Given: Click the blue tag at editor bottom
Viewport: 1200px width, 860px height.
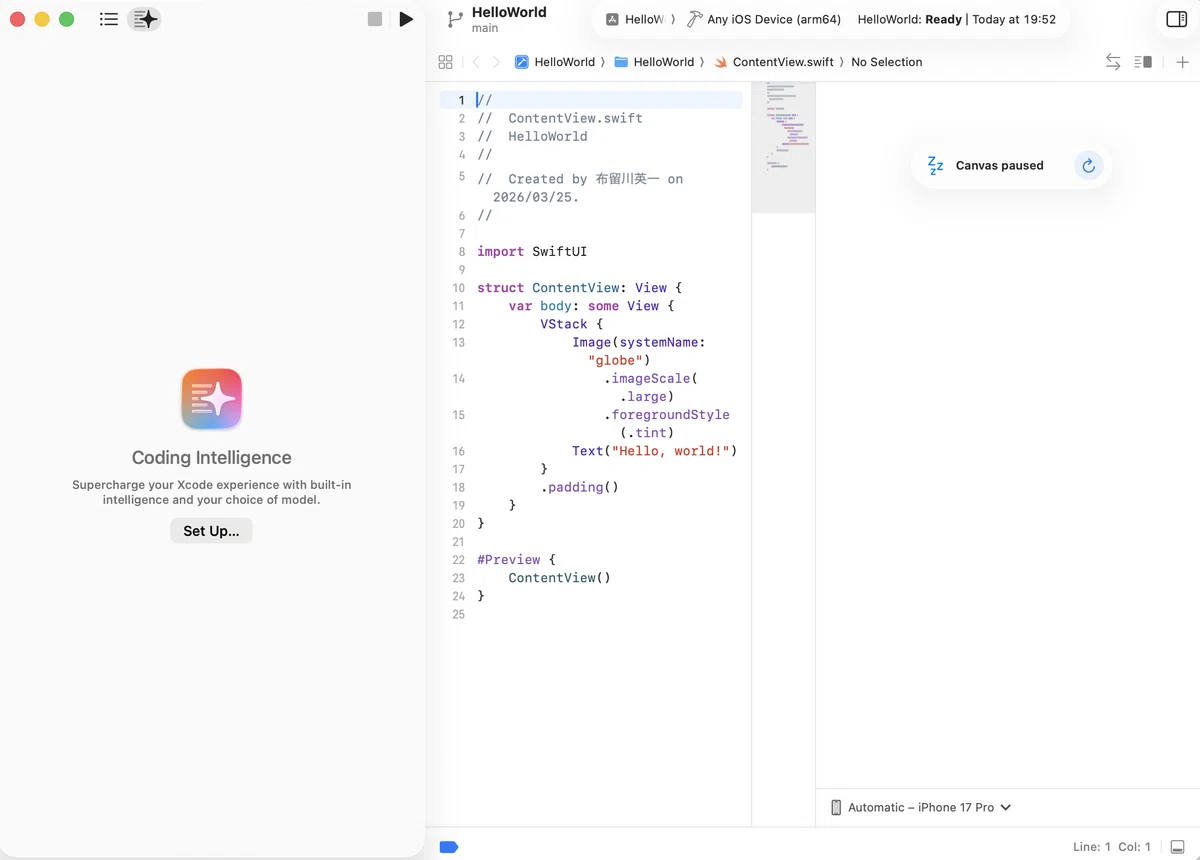Looking at the screenshot, I should click(449, 847).
